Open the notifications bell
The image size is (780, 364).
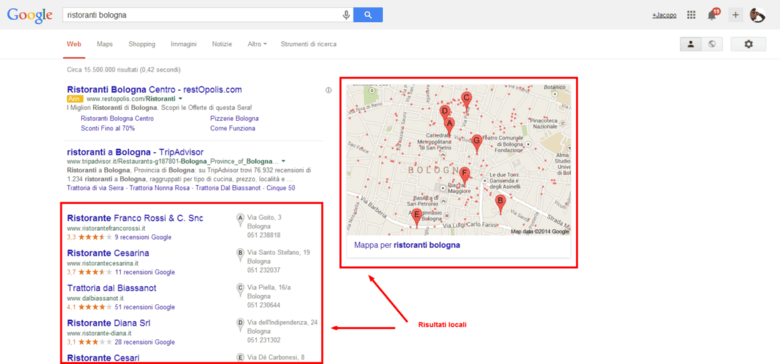pyautogui.click(x=713, y=14)
